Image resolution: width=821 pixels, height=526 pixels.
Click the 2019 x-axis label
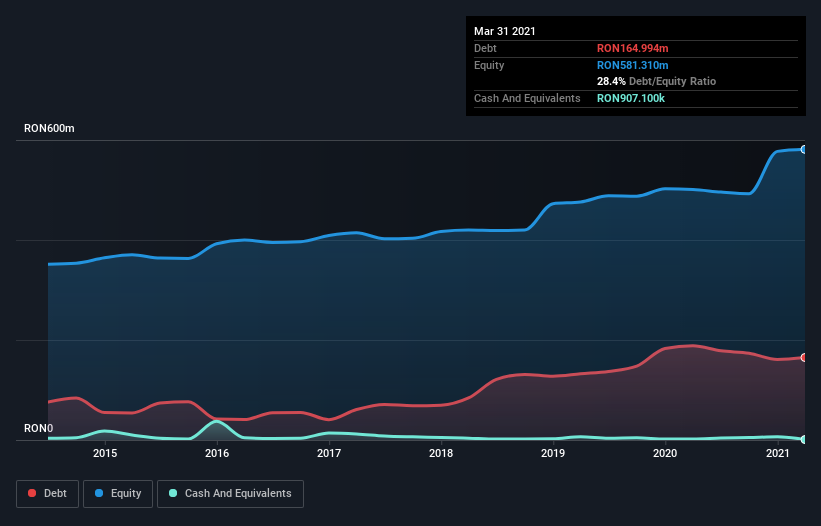(553, 453)
